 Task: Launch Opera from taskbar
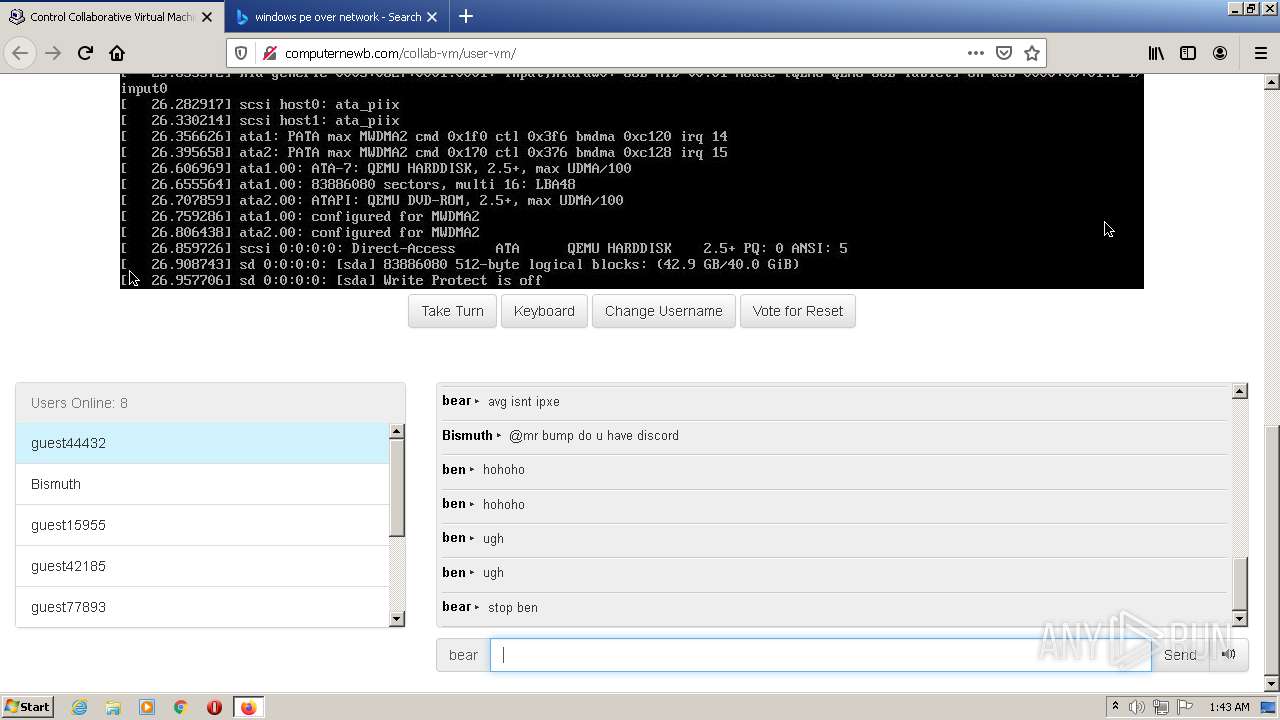(x=214, y=707)
